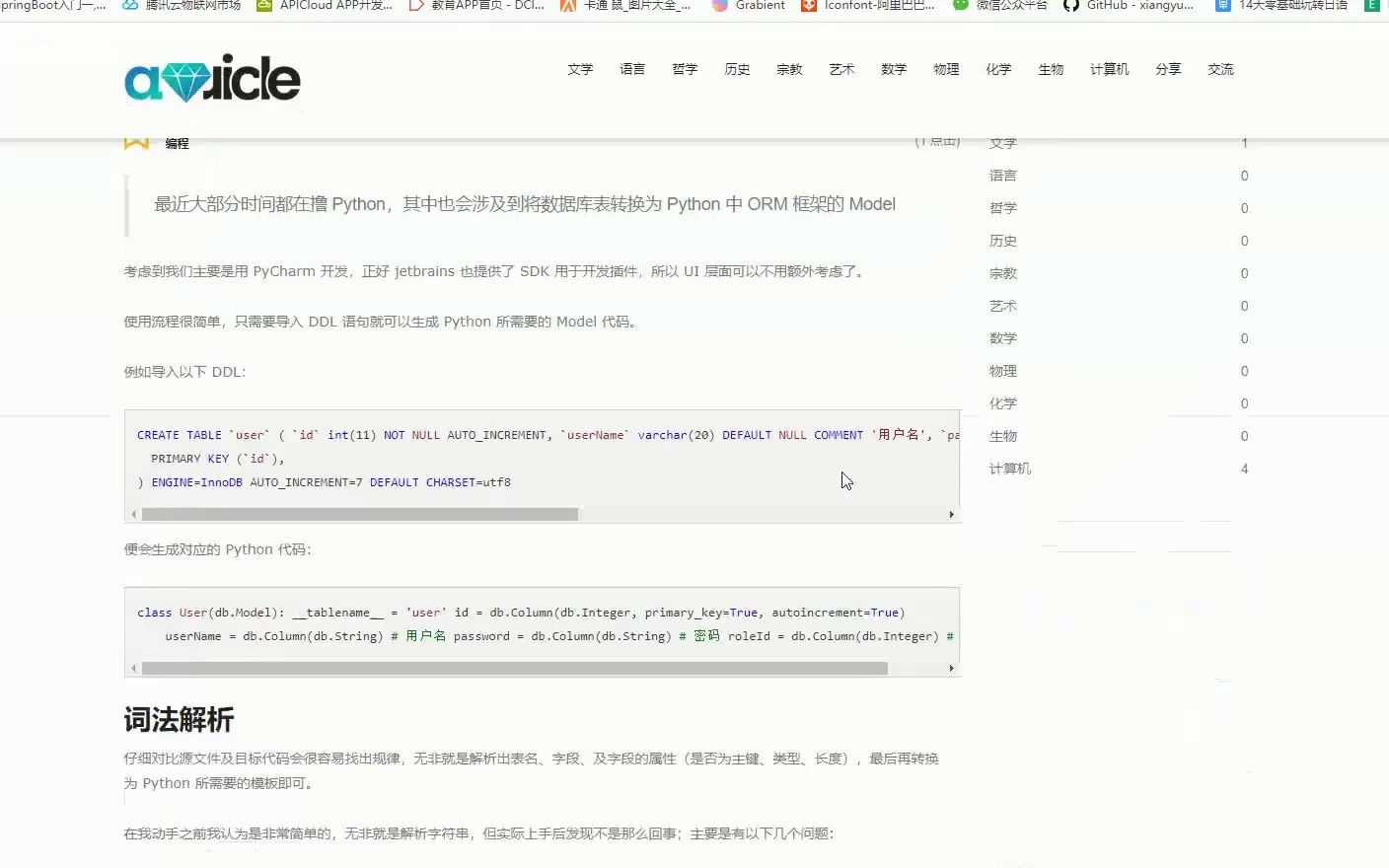The width and height of the screenshot is (1389, 868).
Task: Click the left scroll arrow of the DDL code block
Action: pos(133,514)
